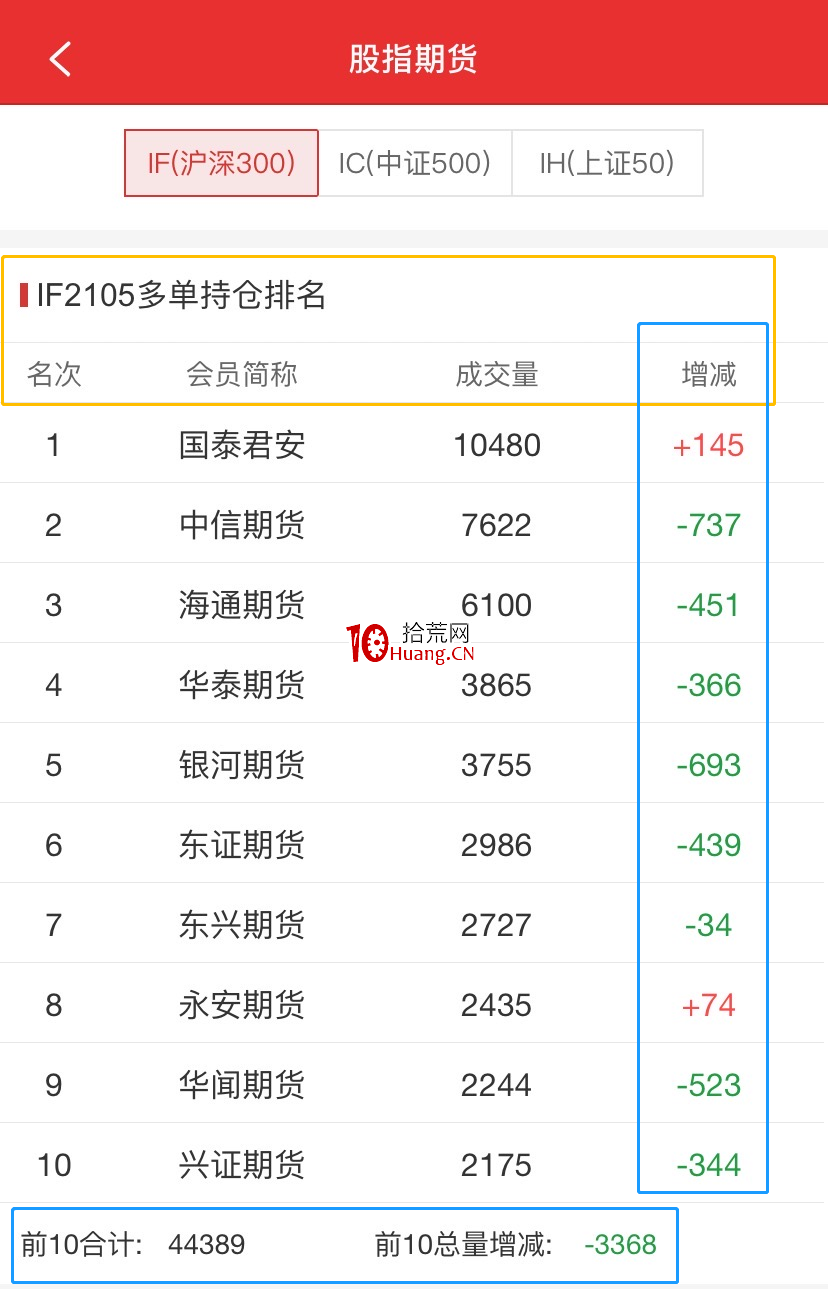The height and width of the screenshot is (1289, 828).
Task: Select 华泰期货 in the ranking
Action: (242, 684)
